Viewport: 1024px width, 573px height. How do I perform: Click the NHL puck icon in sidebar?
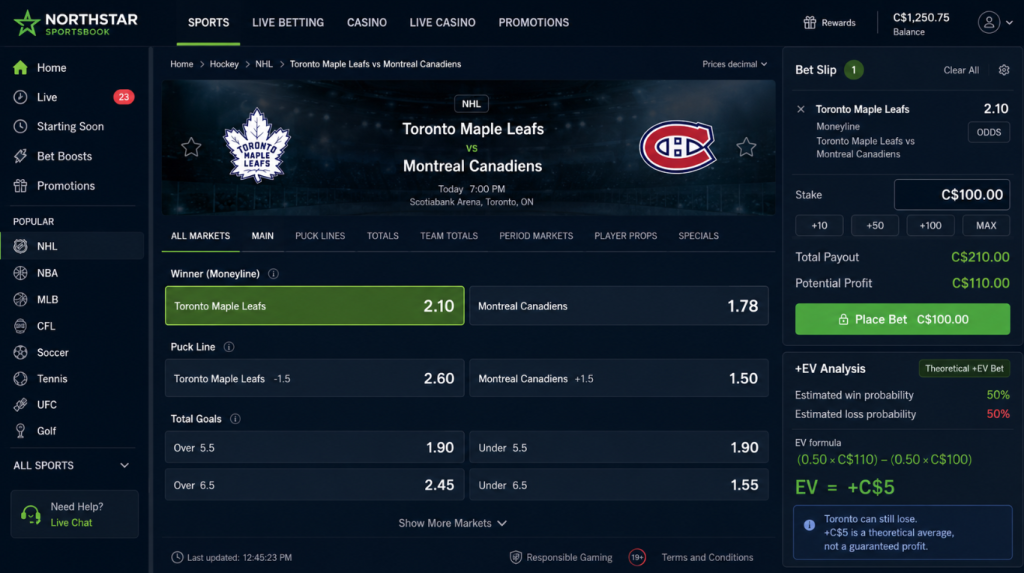20,246
